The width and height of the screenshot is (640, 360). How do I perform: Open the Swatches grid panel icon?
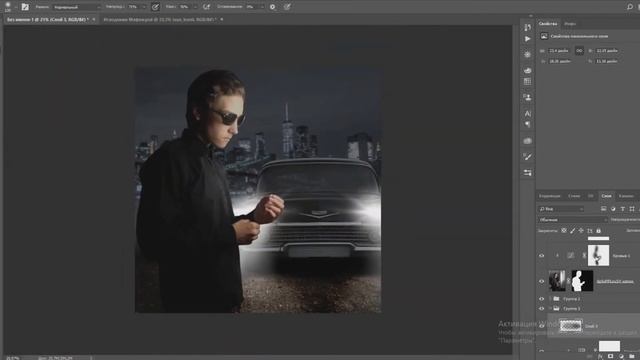527,82
